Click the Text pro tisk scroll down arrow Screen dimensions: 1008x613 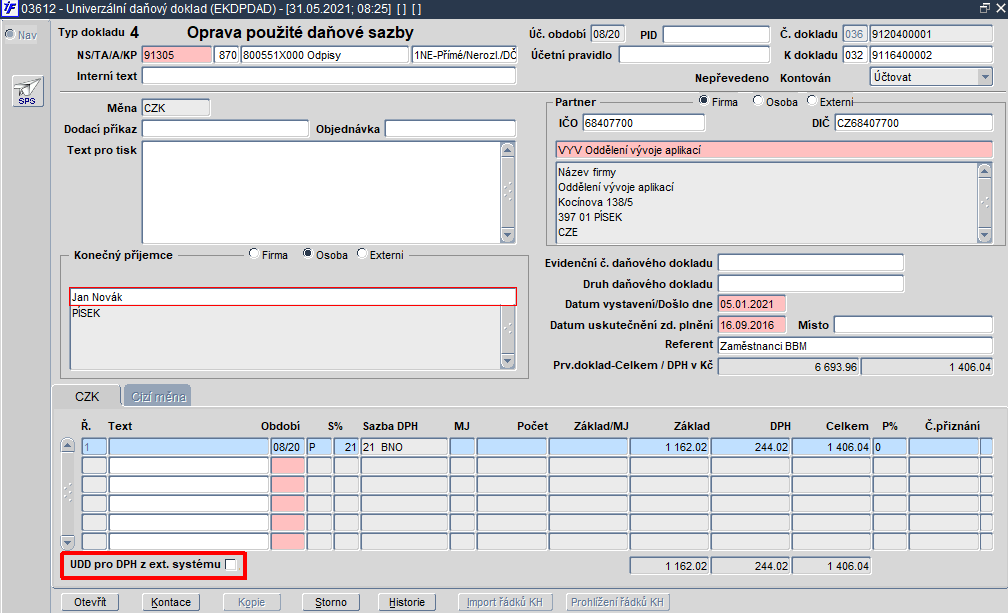click(507, 235)
